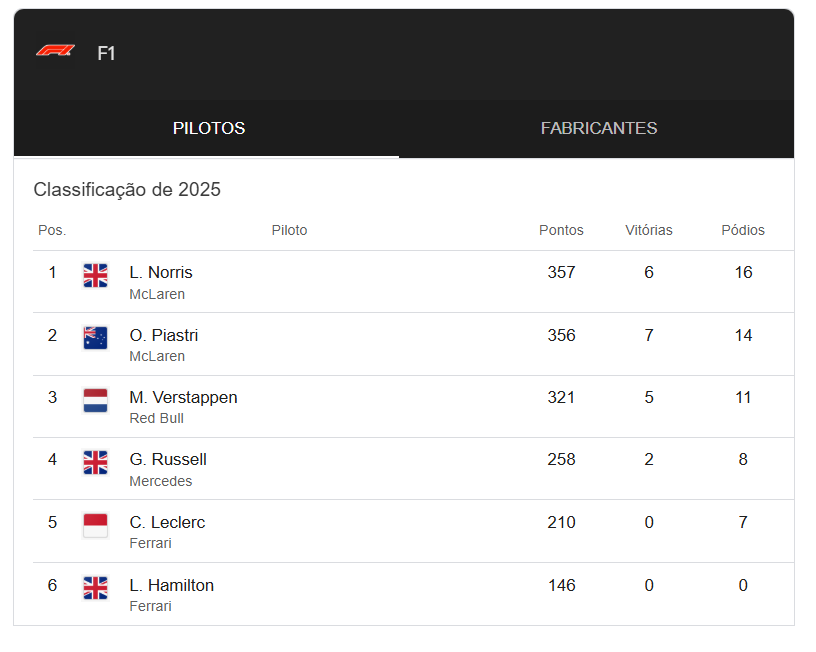The height and width of the screenshot is (652, 816).
Task: Click the UK flag beside G. Russell
Action: [95, 463]
